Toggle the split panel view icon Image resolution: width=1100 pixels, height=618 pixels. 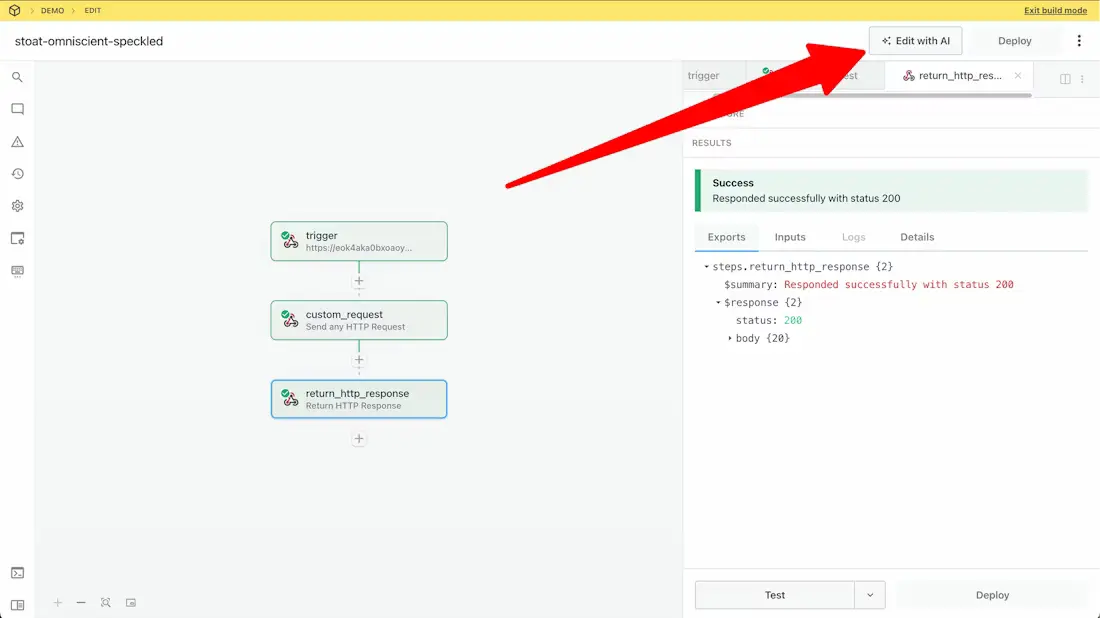1064,78
